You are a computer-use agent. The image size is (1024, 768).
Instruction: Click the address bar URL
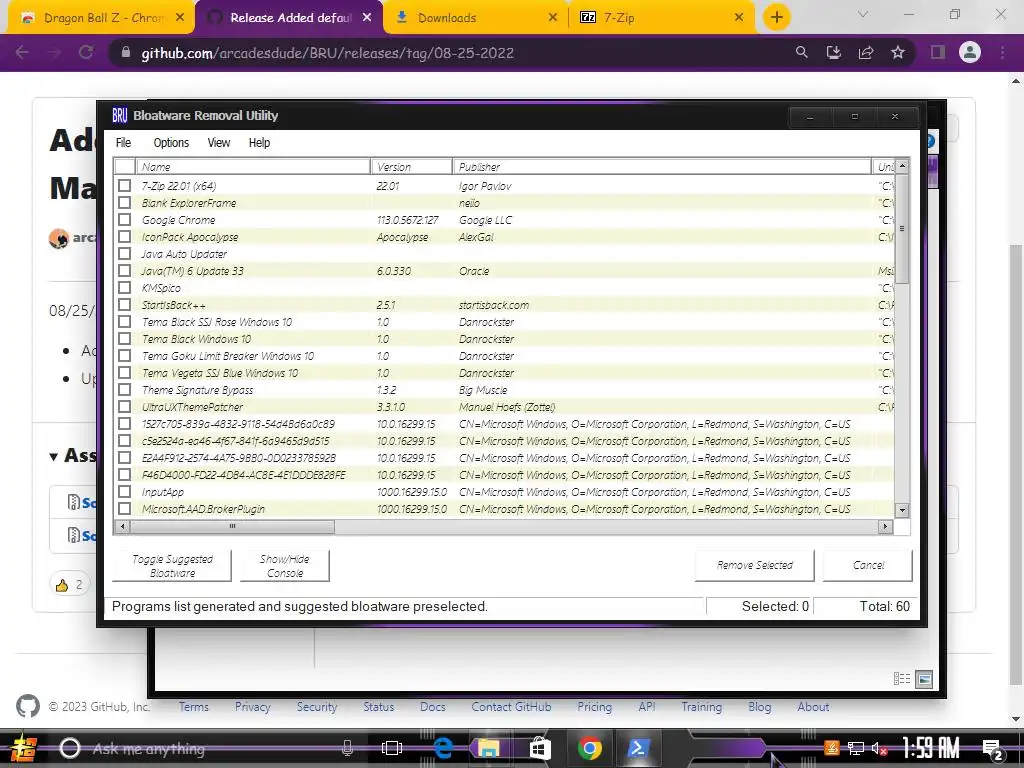click(x=327, y=53)
